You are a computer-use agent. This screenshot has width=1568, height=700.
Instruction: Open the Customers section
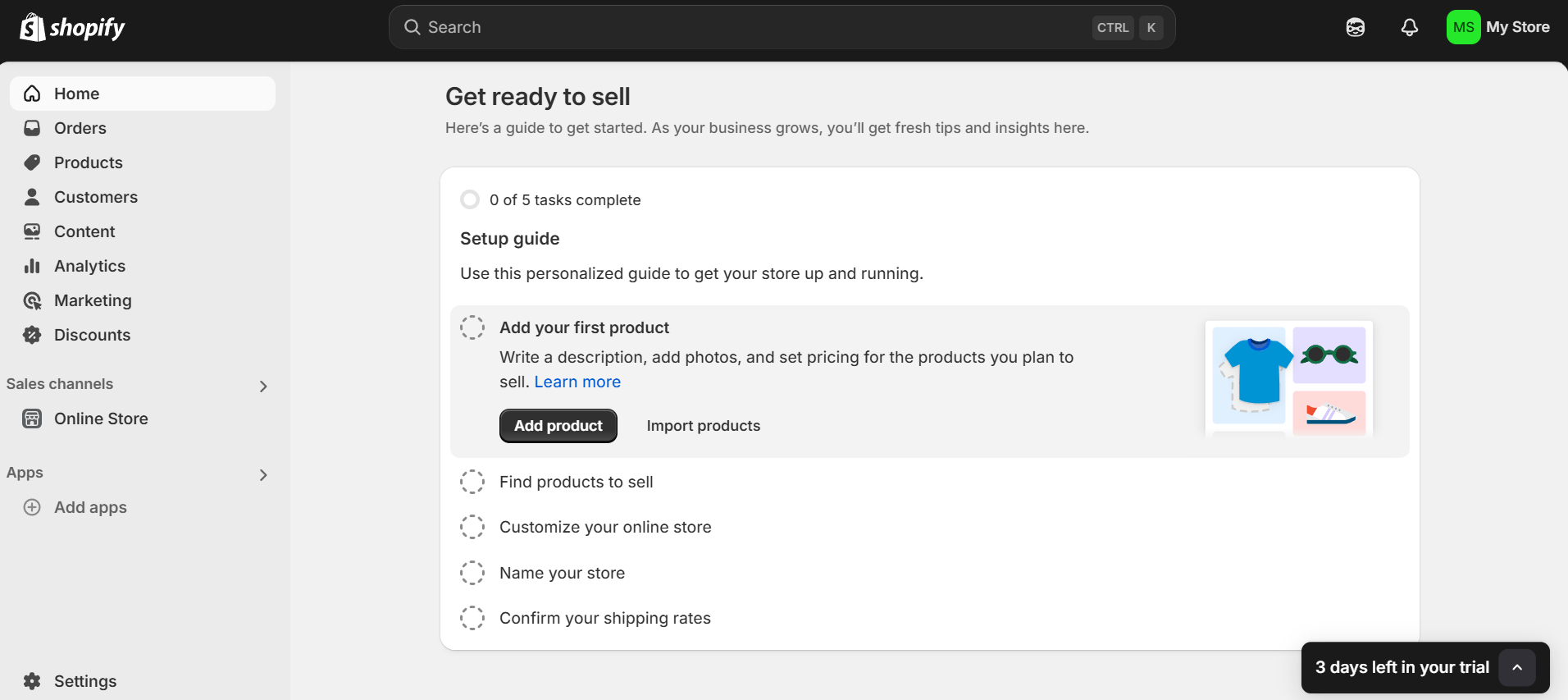[x=95, y=197]
